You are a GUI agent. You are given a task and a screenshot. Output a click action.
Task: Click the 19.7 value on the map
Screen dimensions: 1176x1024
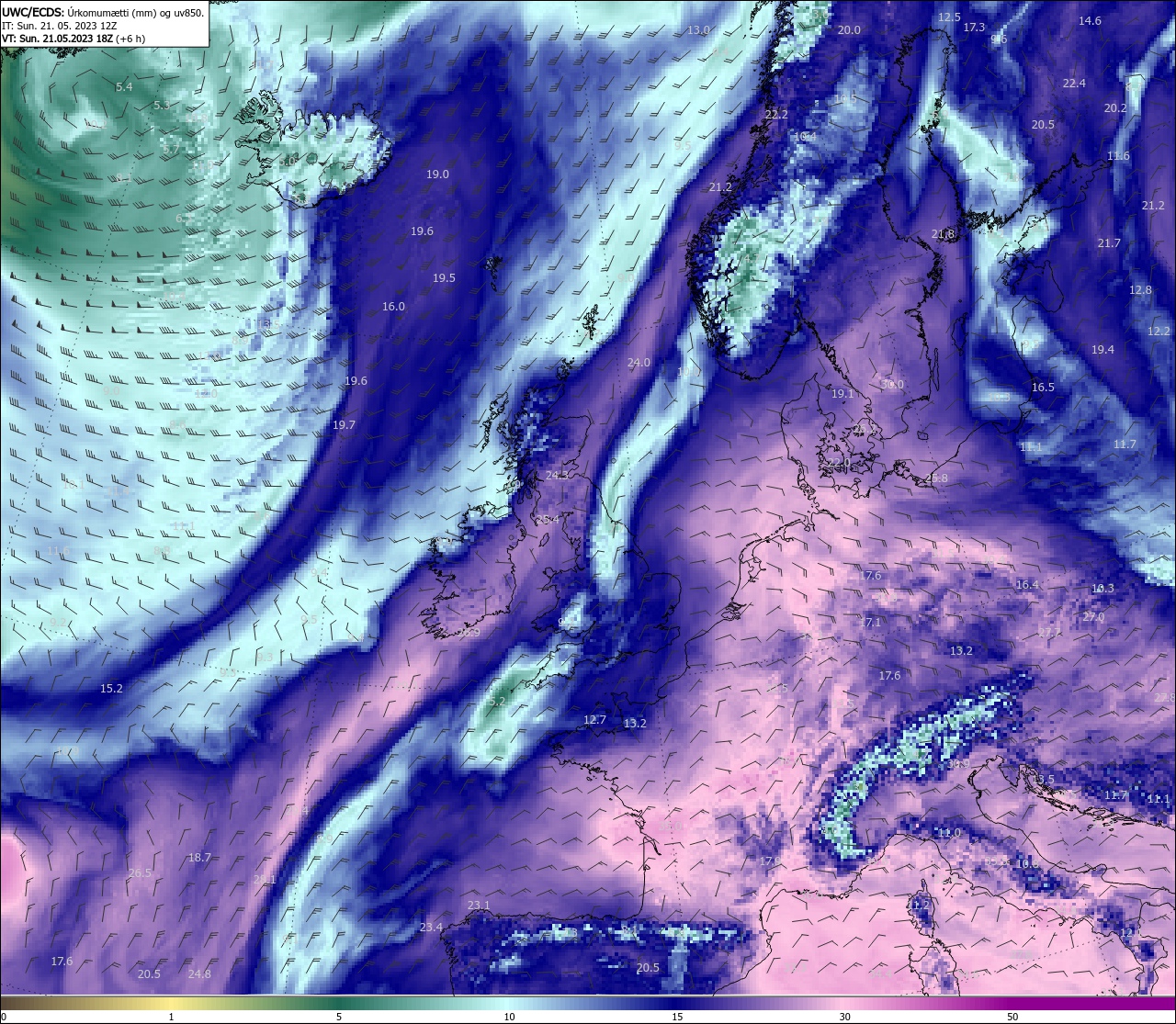coord(344,424)
